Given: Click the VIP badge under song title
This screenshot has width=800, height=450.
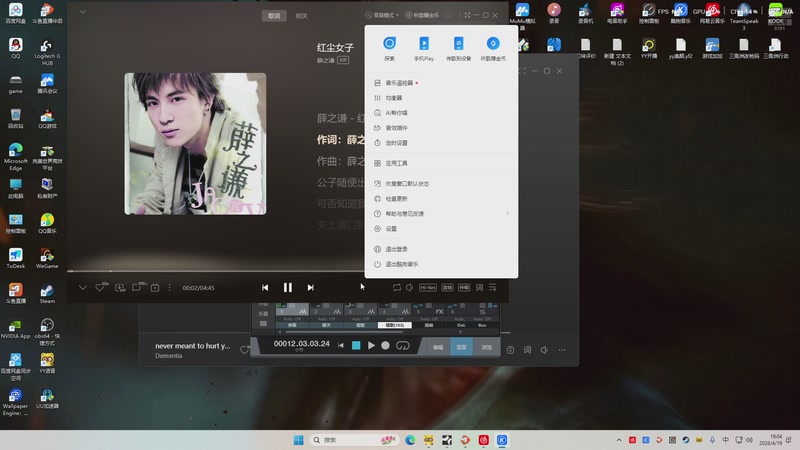Looking at the screenshot, I should (x=343, y=60).
